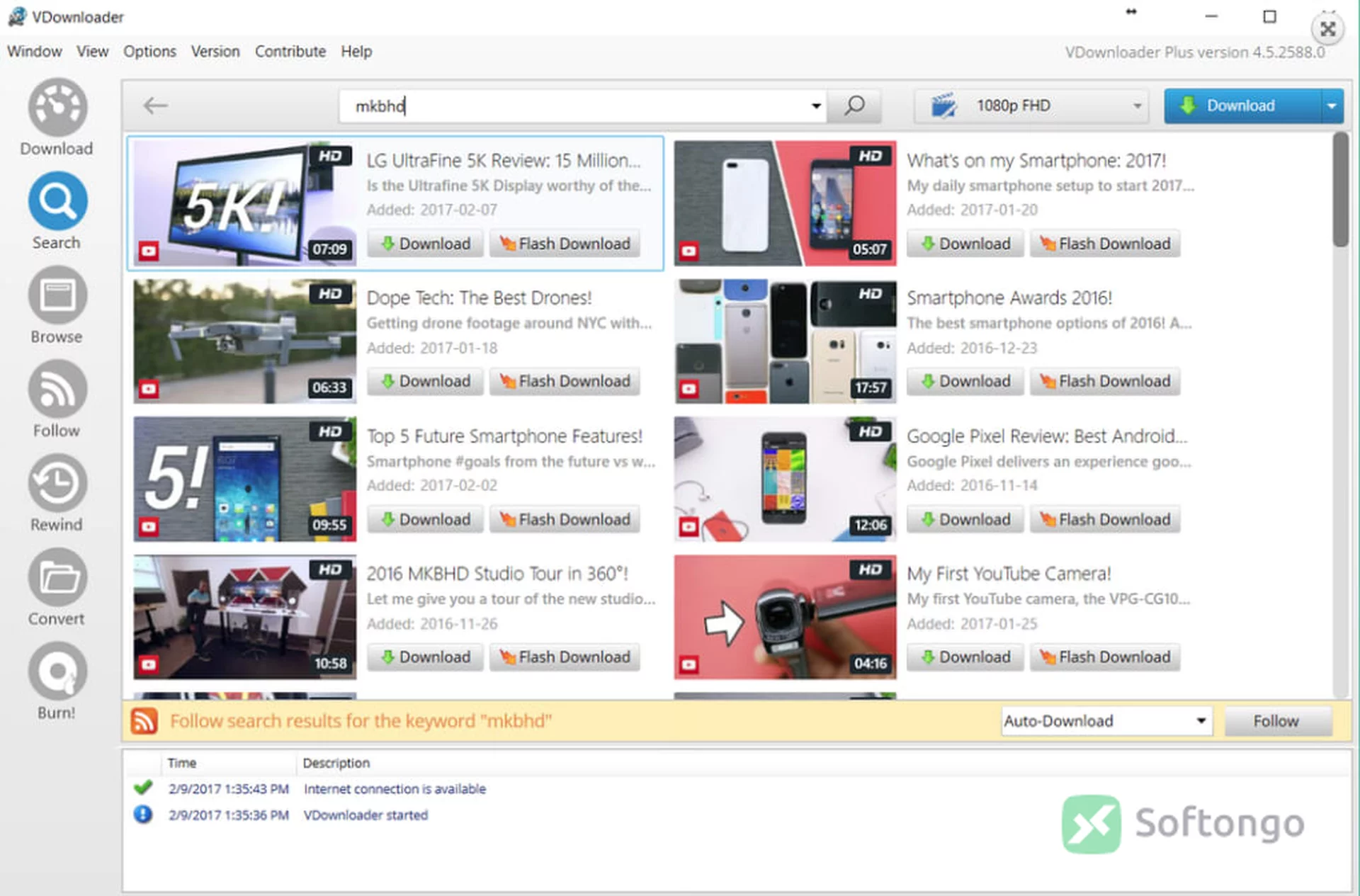Open the Window menu

pyautogui.click(x=35, y=52)
